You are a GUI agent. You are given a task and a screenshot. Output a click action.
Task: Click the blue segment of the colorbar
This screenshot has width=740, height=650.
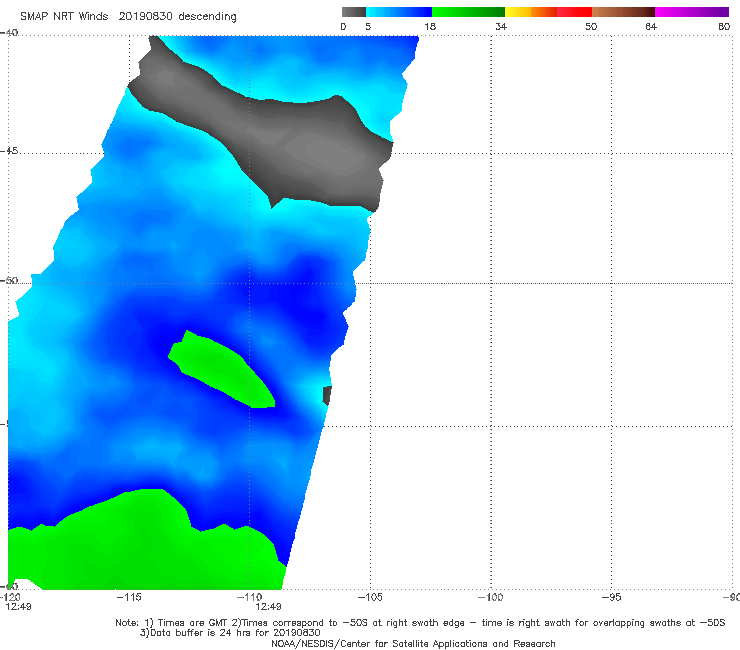pos(399,12)
